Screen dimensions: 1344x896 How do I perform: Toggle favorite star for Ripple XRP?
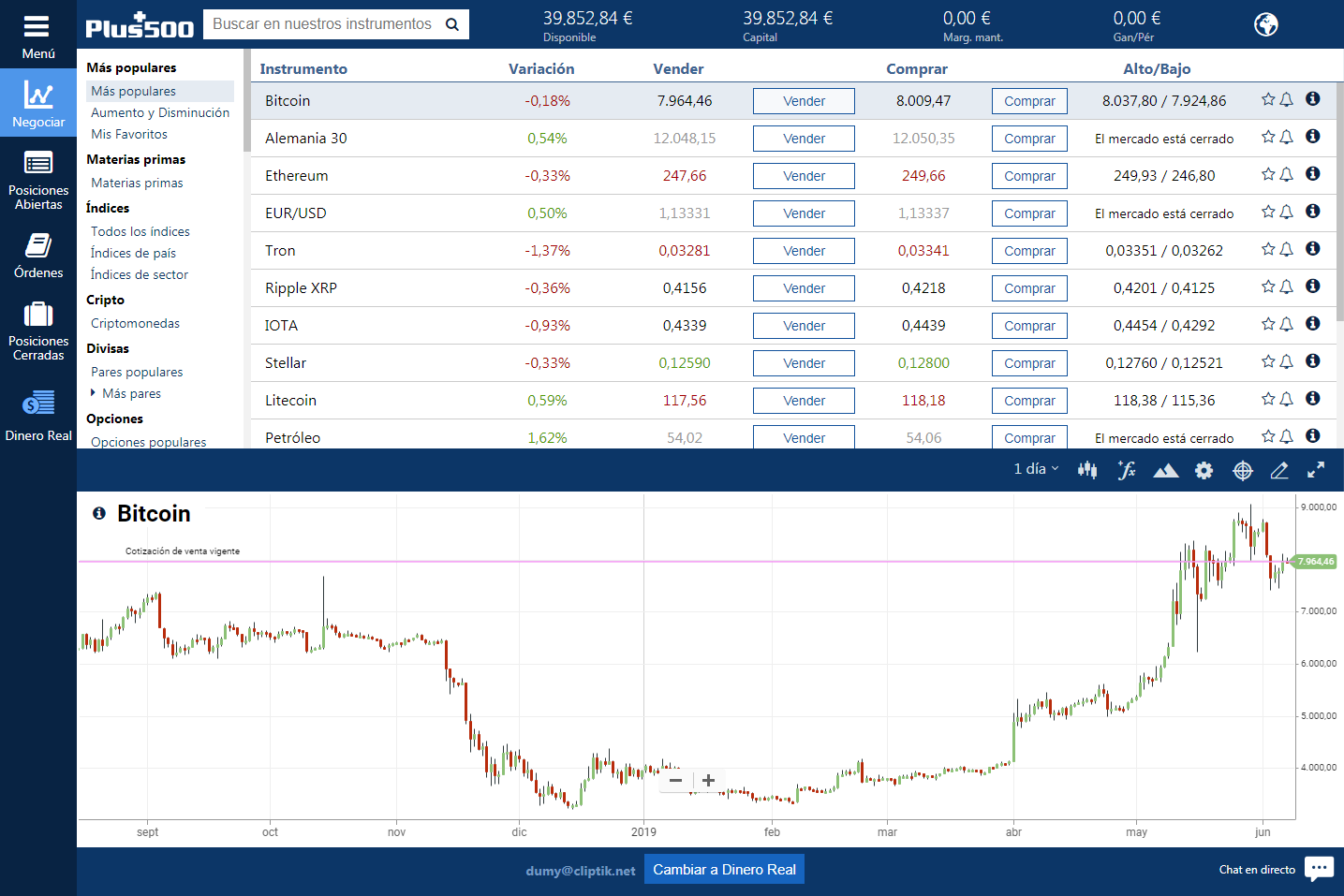(x=1268, y=286)
